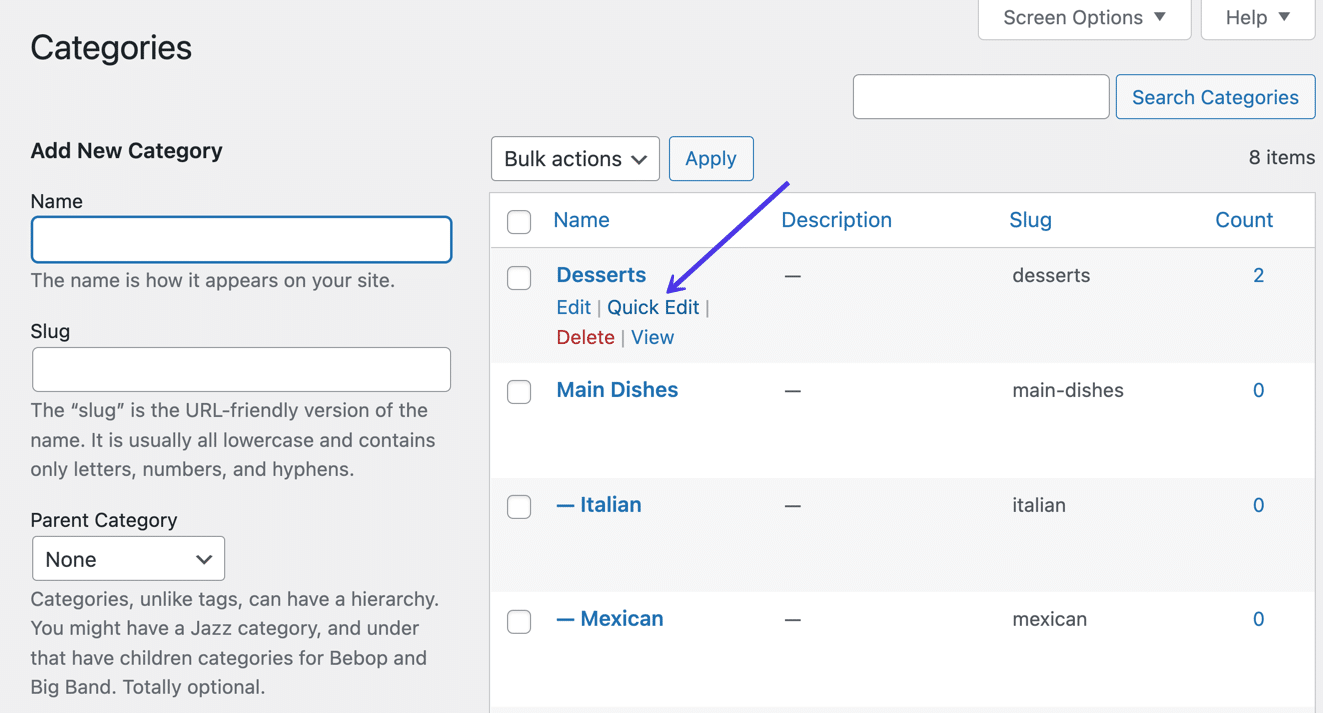
Task: Sort the table by Count column
Action: point(1243,220)
